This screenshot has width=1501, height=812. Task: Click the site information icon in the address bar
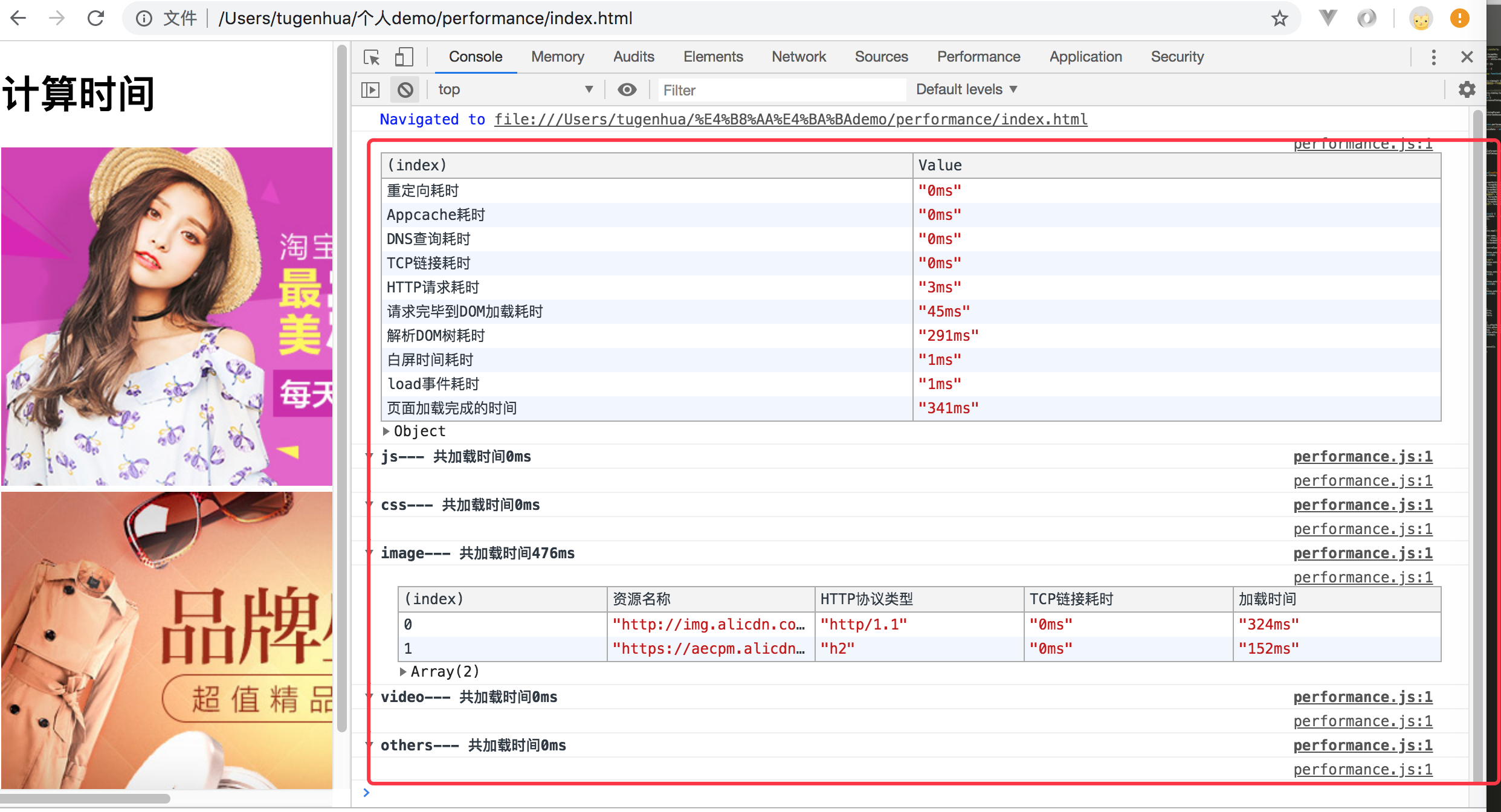(144, 19)
